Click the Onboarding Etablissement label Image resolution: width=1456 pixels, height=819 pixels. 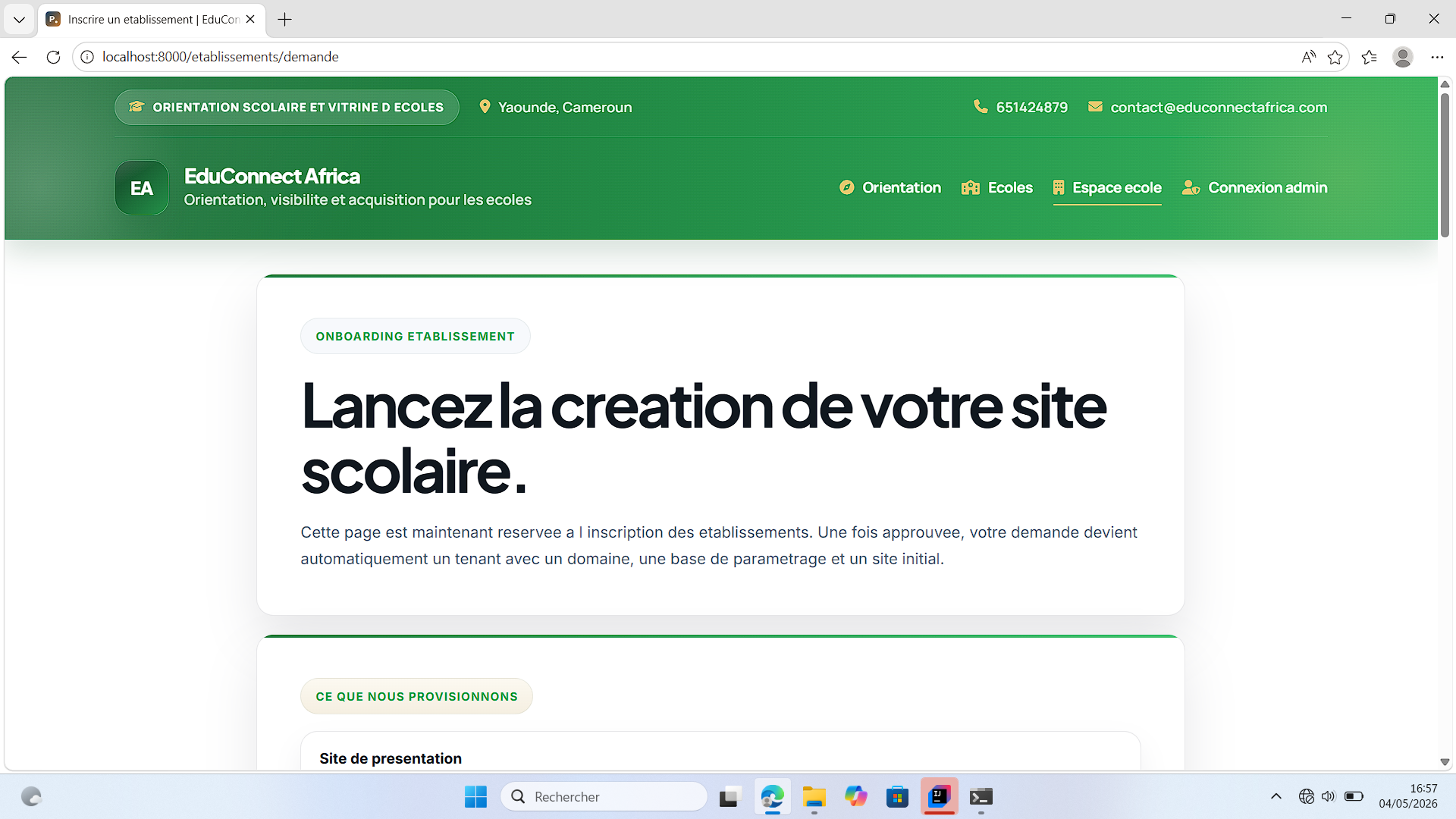click(416, 336)
